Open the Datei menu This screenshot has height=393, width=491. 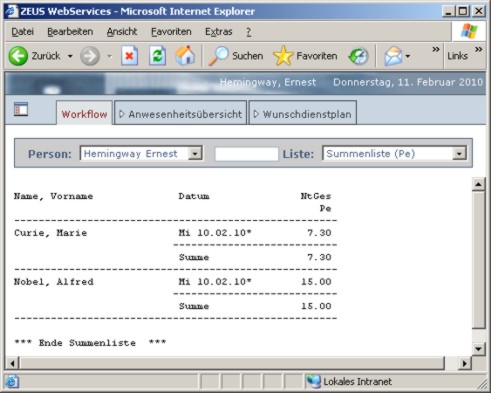tap(23, 32)
